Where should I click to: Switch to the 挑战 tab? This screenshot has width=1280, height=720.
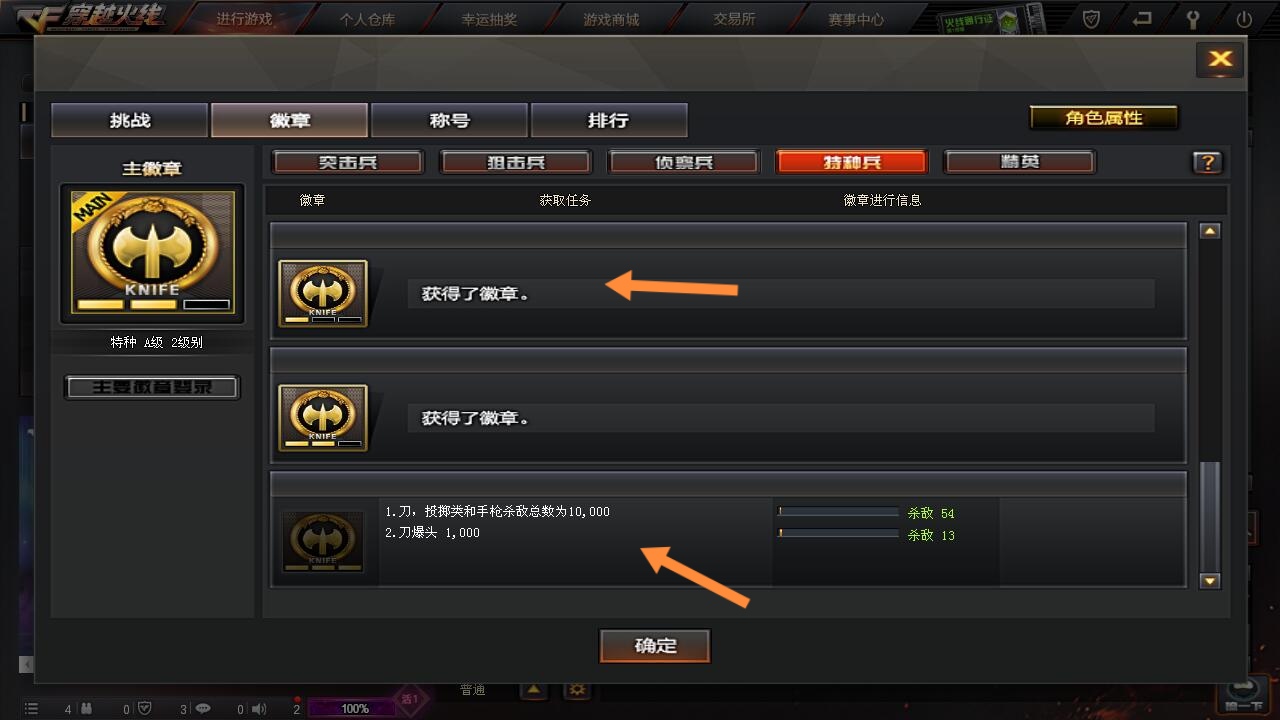click(x=130, y=120)
